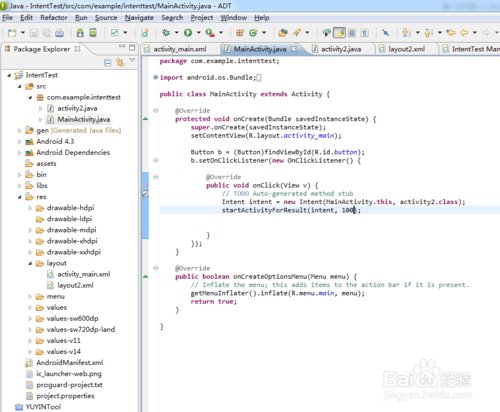Click the startActivityForResult code line
Screen dimensions: 500x412
click(291, 210)
